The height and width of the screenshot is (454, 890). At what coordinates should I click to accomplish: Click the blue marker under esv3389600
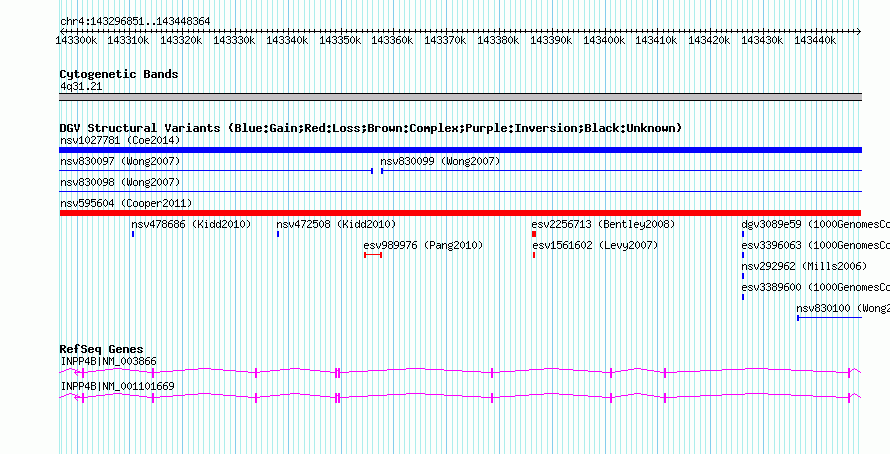point(742,297)
